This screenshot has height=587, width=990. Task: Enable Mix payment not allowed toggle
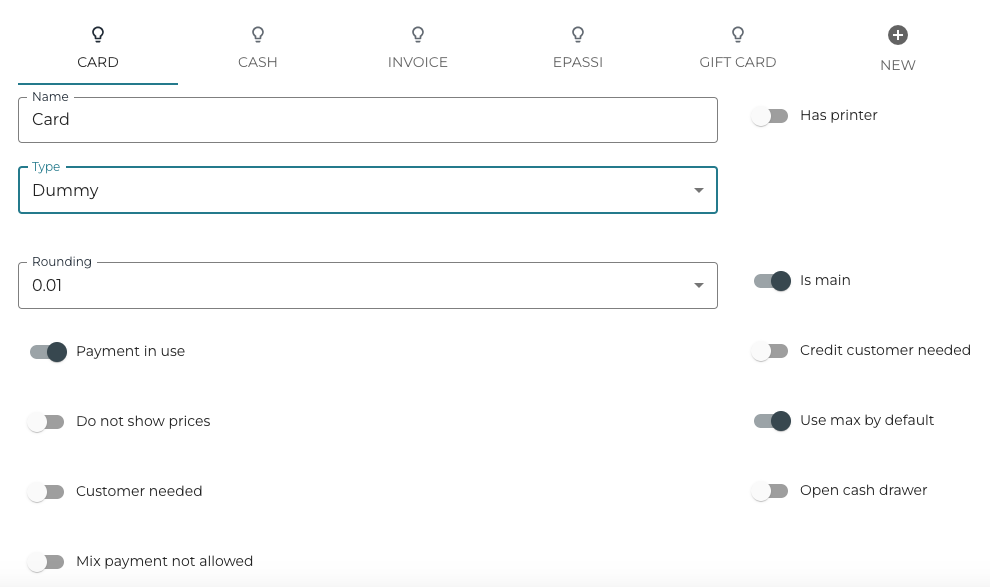point(46,562)
